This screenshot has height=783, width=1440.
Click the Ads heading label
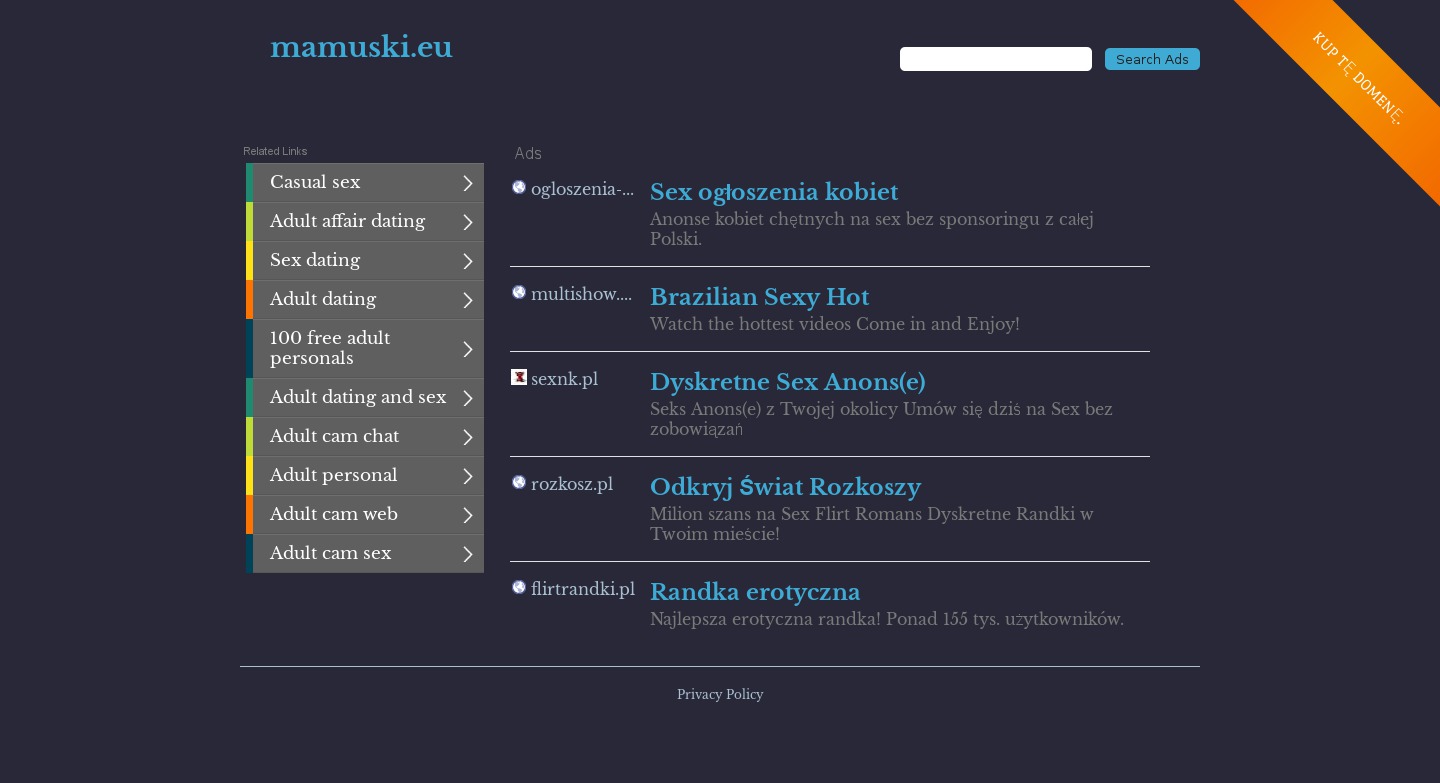528,153
